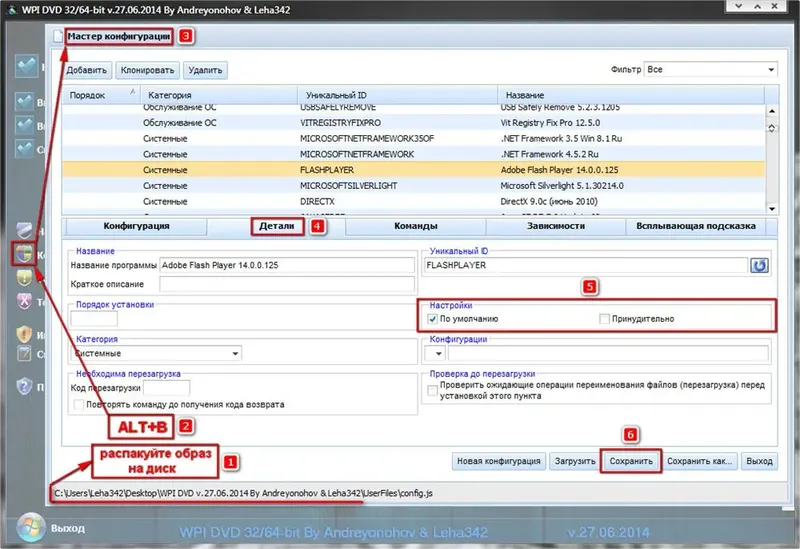This screenshot has height=549, width=800.
Task: Open the Всплывающая подсказка tab
Action: pyautogui.click(x=696, y=226)
